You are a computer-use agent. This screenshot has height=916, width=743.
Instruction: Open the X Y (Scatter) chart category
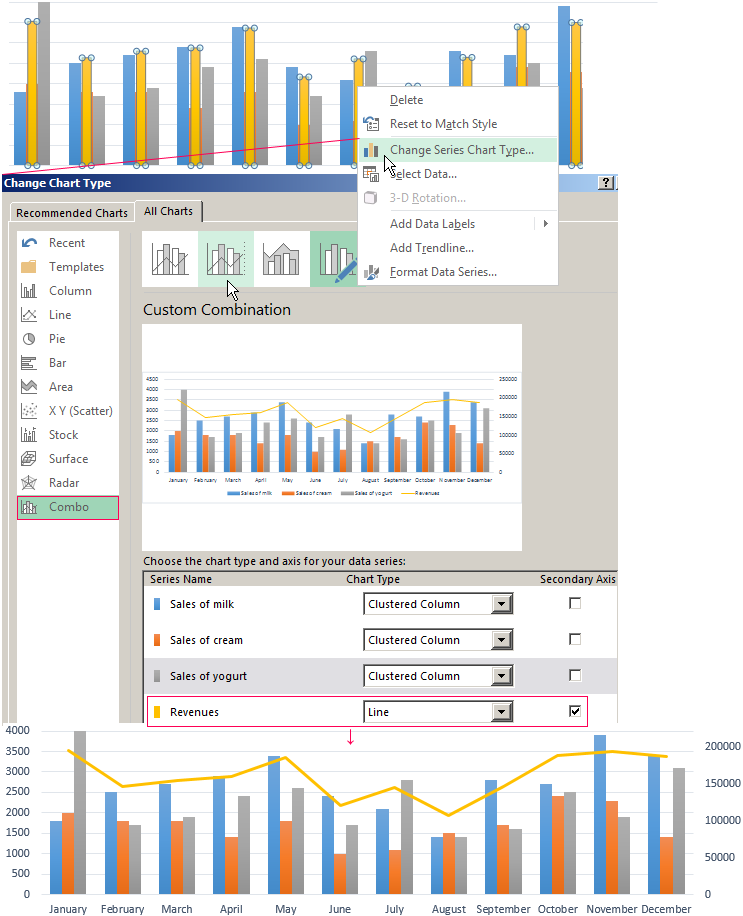tap(80, 411)
